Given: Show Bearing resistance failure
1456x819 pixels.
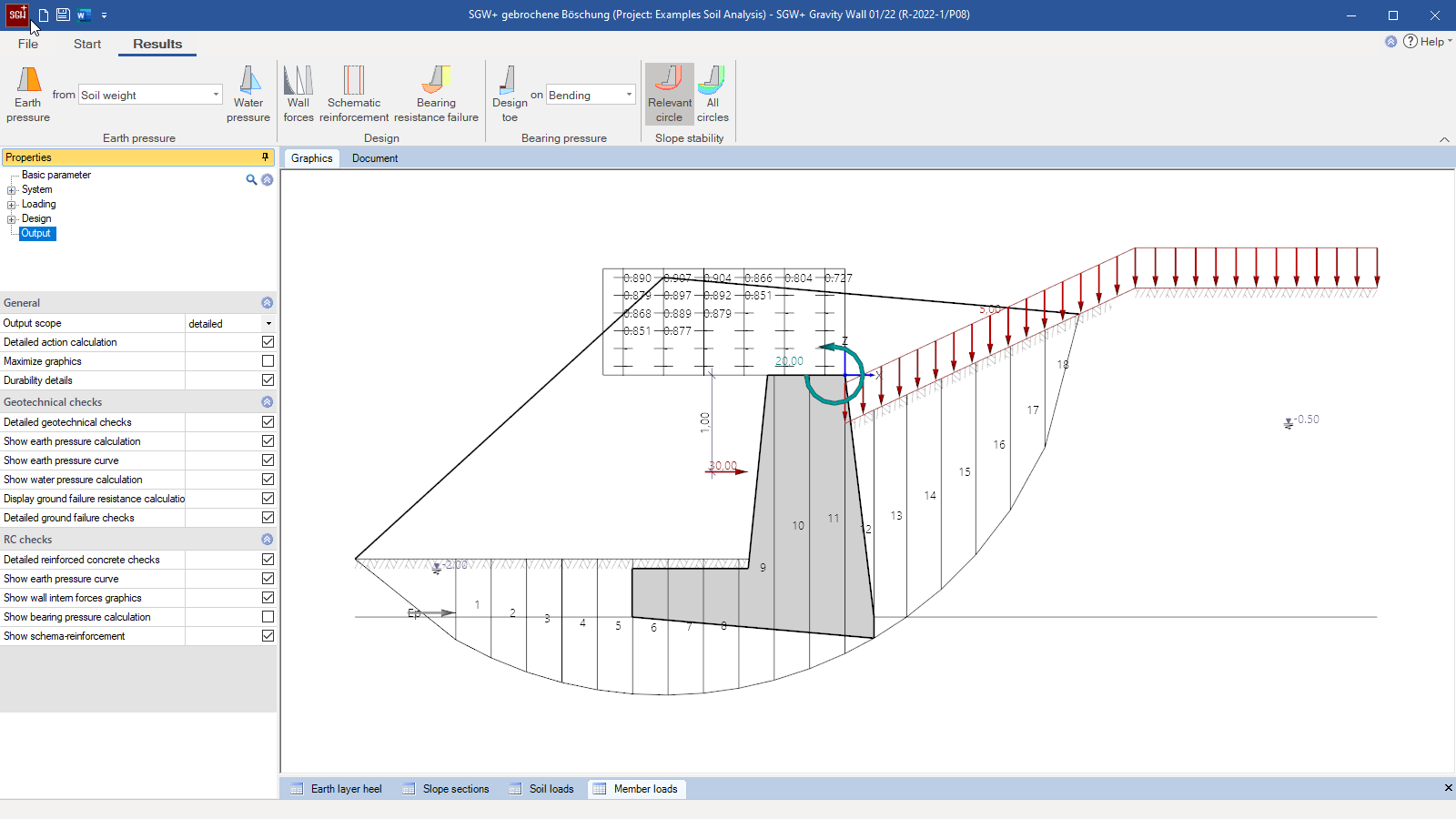Looking at the screenshot, I should click(x=436, y=94).
